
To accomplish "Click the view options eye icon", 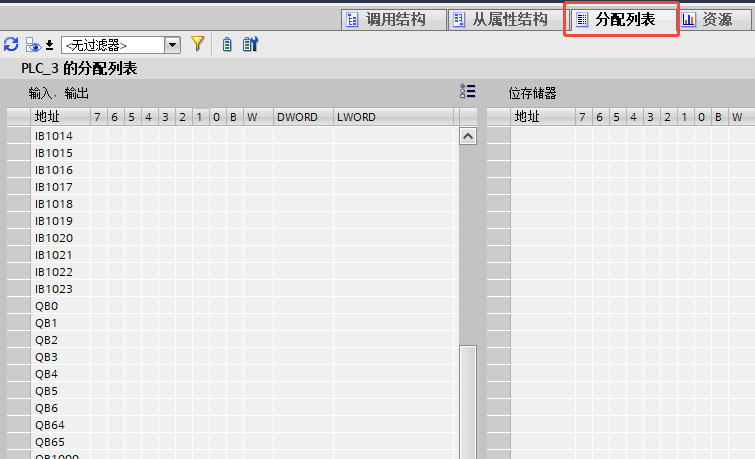I will [x=33, y=44].
